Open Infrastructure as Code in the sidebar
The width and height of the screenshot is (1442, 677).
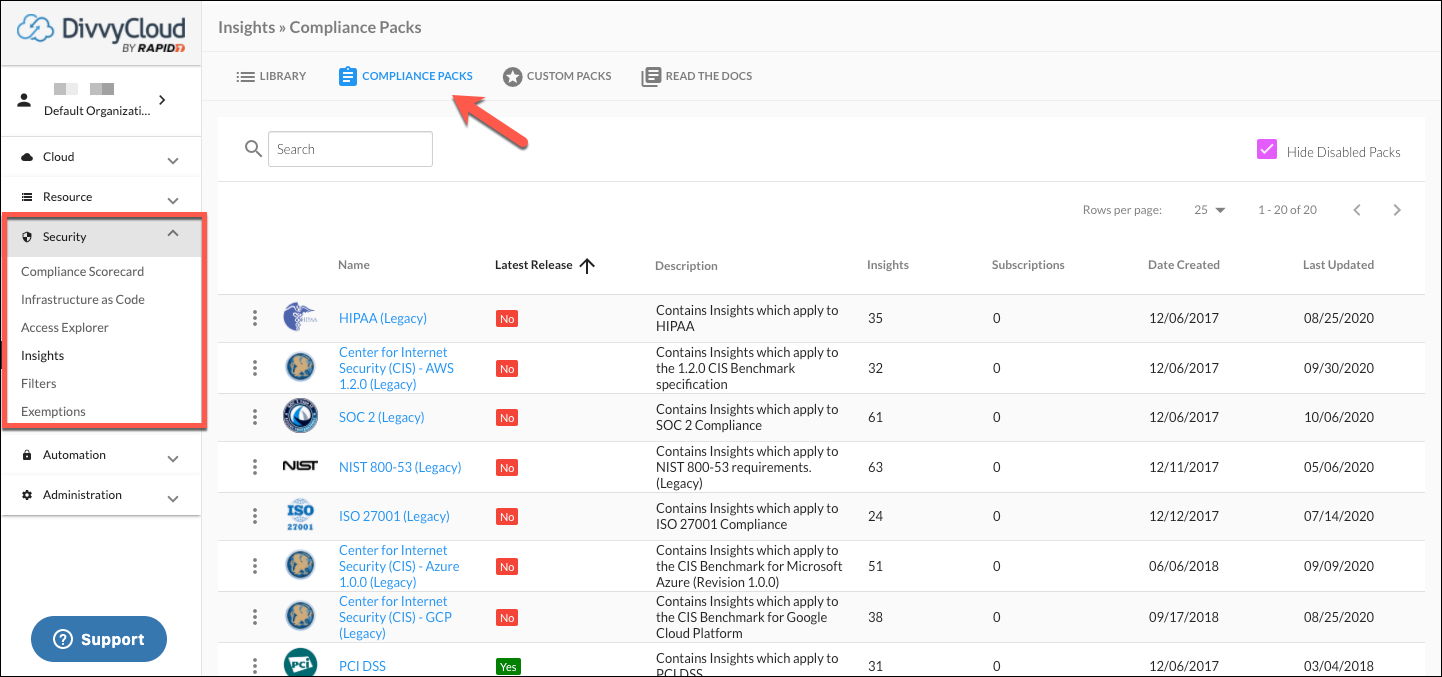(83, 299)
